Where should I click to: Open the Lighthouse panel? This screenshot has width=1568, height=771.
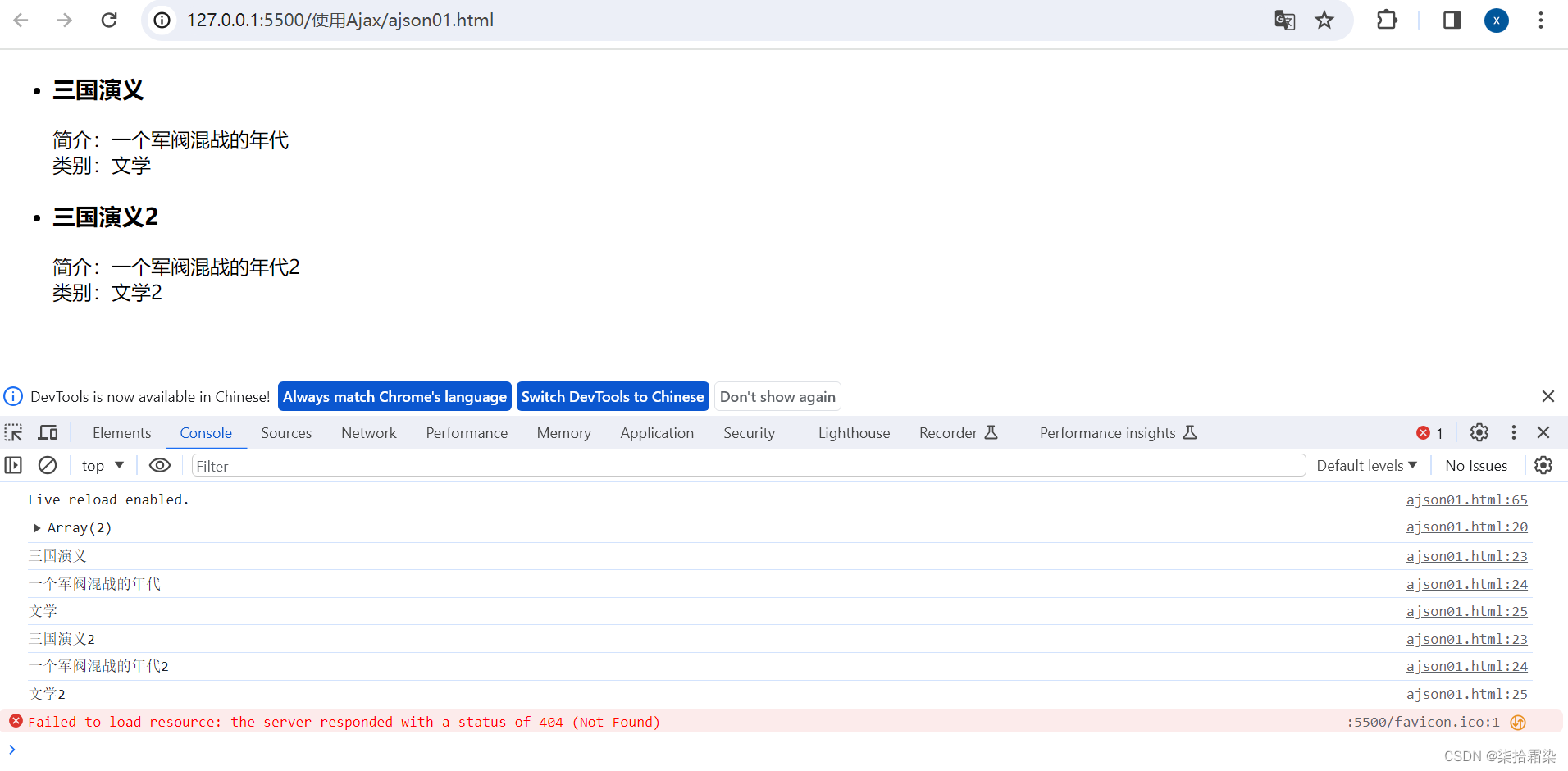[853, 432]
